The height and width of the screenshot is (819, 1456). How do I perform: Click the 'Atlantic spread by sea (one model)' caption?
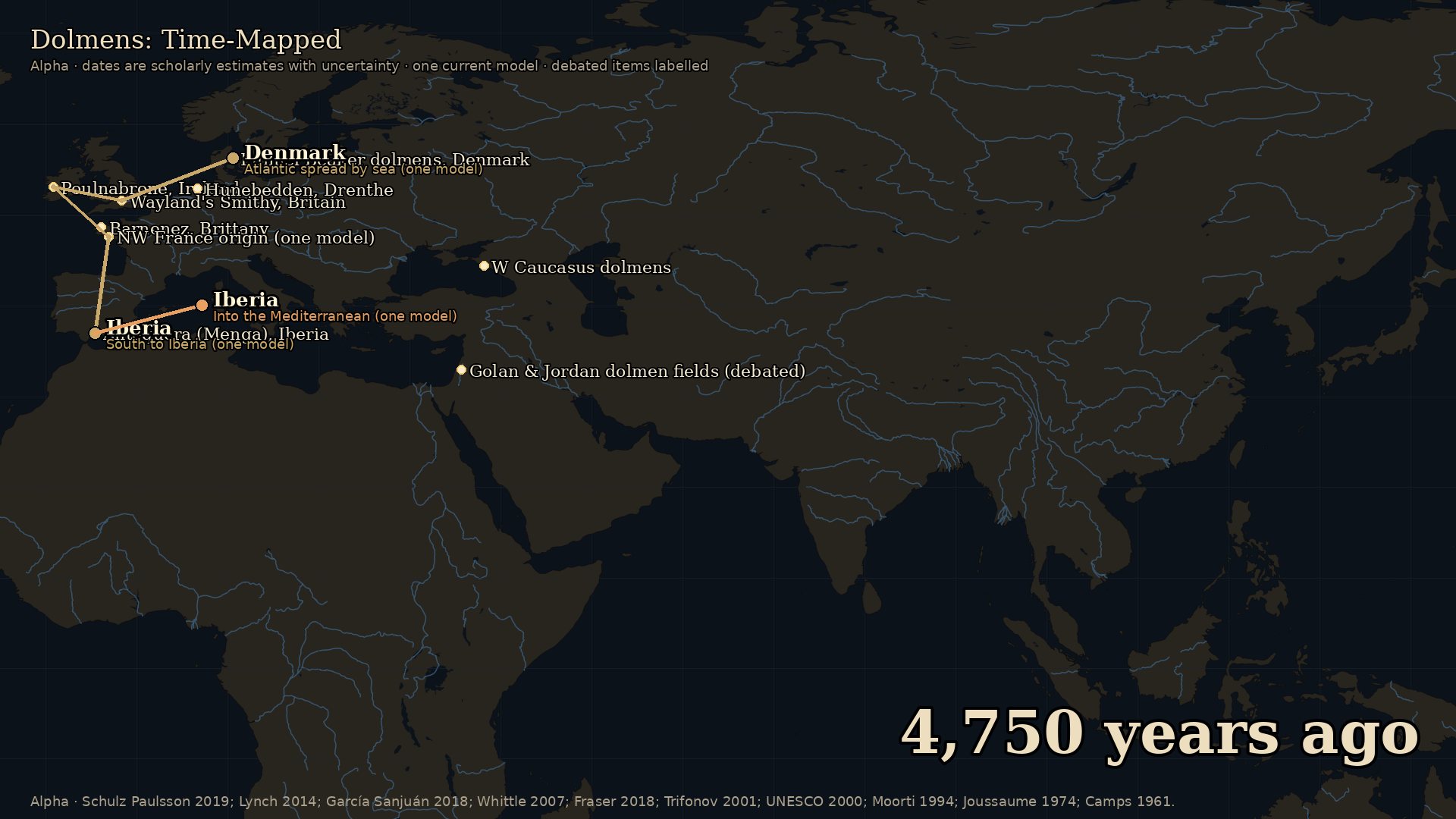[x=363, y=169]
